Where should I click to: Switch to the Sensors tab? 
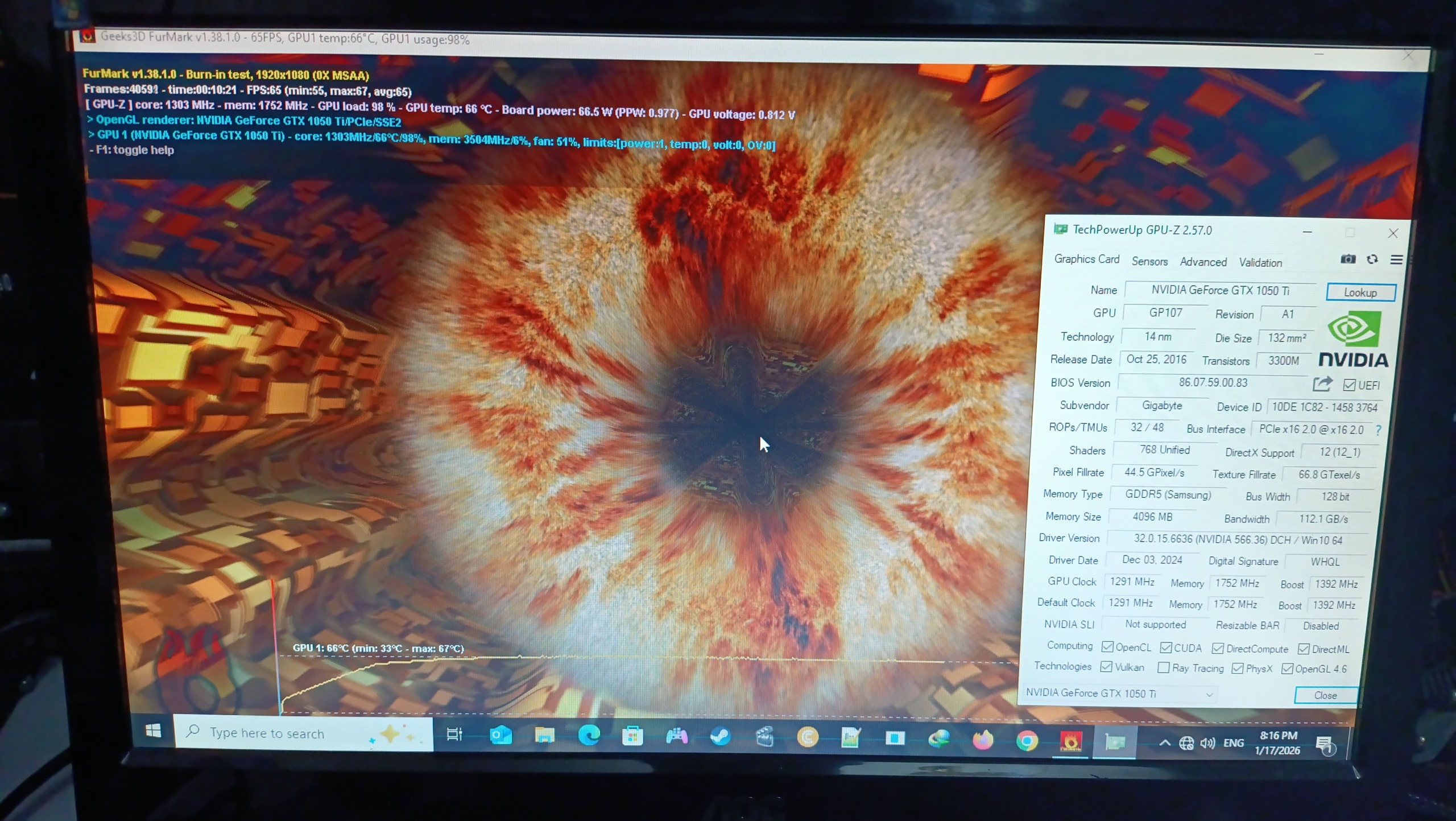pyautogui.click(x=1149, y=261)
